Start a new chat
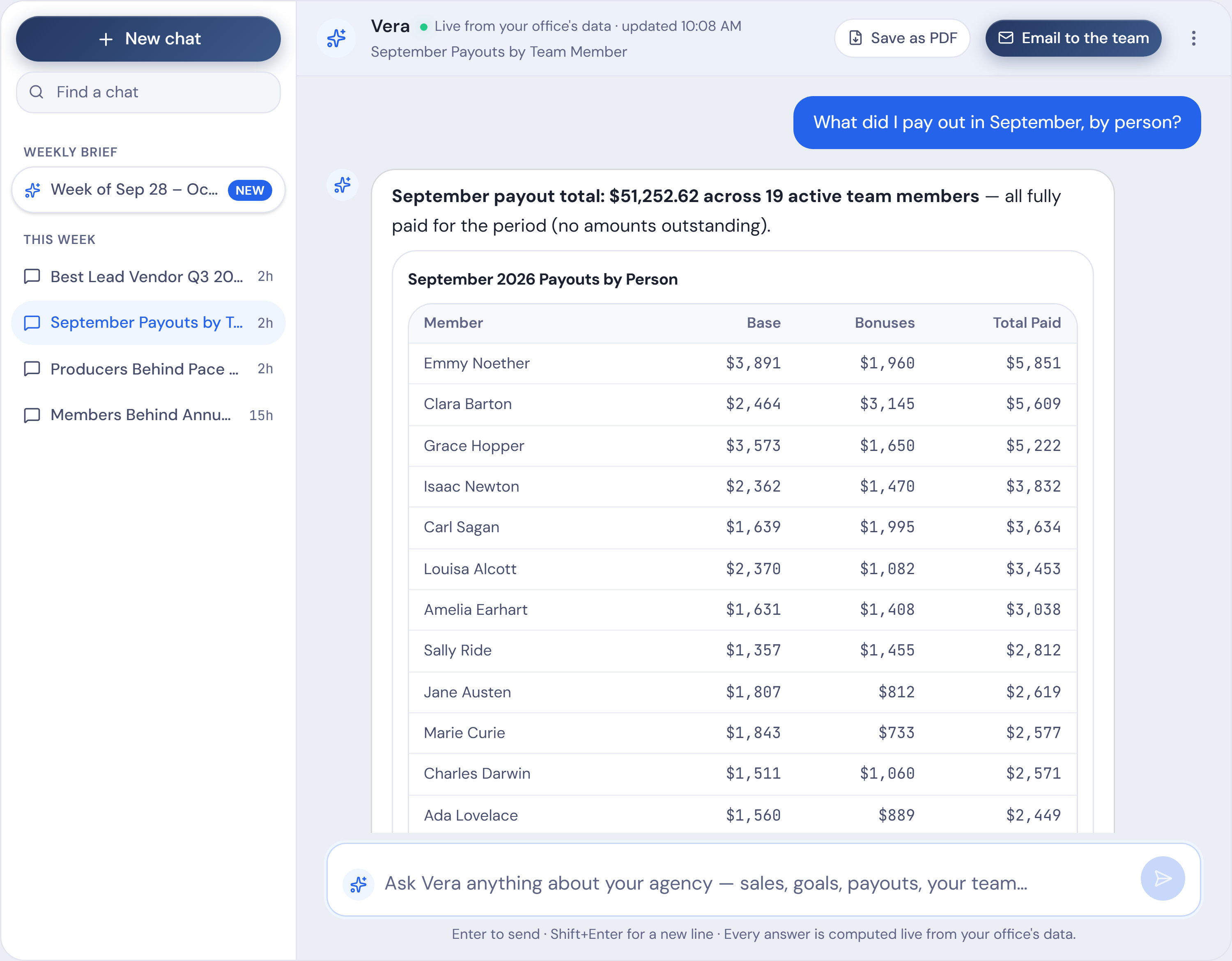 [148, 39]
